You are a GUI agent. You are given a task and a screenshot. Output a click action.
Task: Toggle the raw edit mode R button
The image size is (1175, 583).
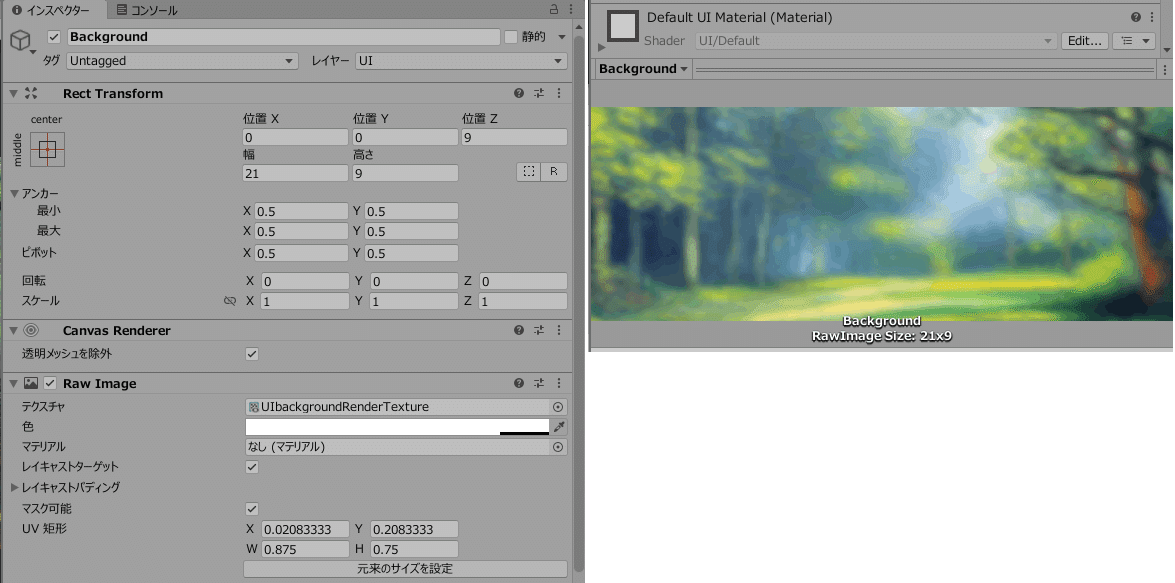(x=554, y=172)
